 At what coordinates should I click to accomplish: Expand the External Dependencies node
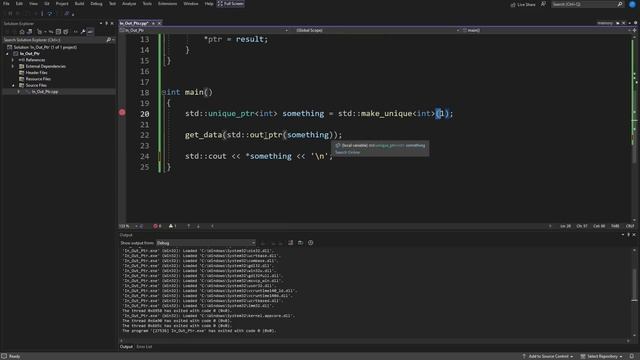pos(13,66)
